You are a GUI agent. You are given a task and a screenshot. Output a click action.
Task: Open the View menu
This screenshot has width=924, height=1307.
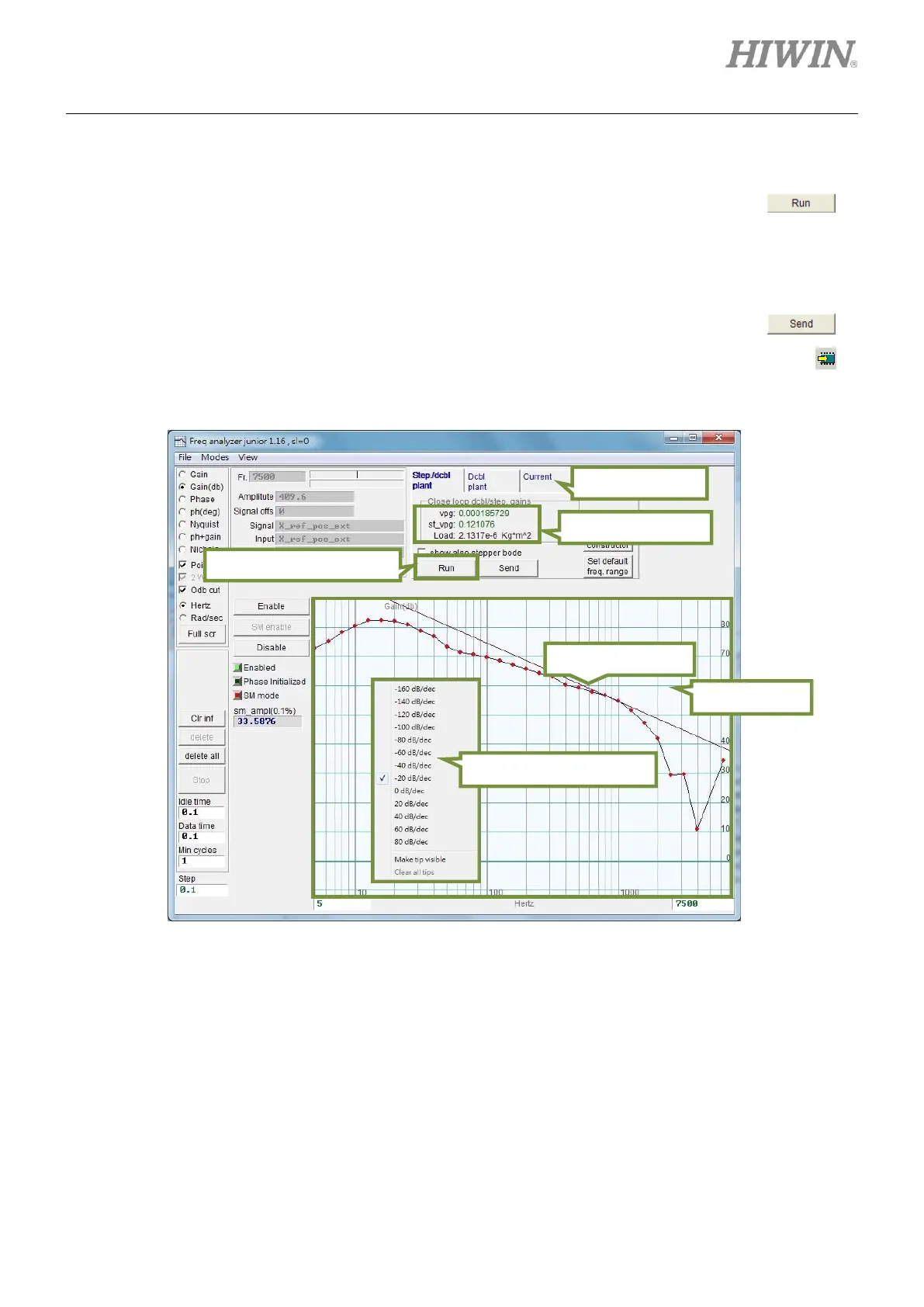(x=247, y=457)
